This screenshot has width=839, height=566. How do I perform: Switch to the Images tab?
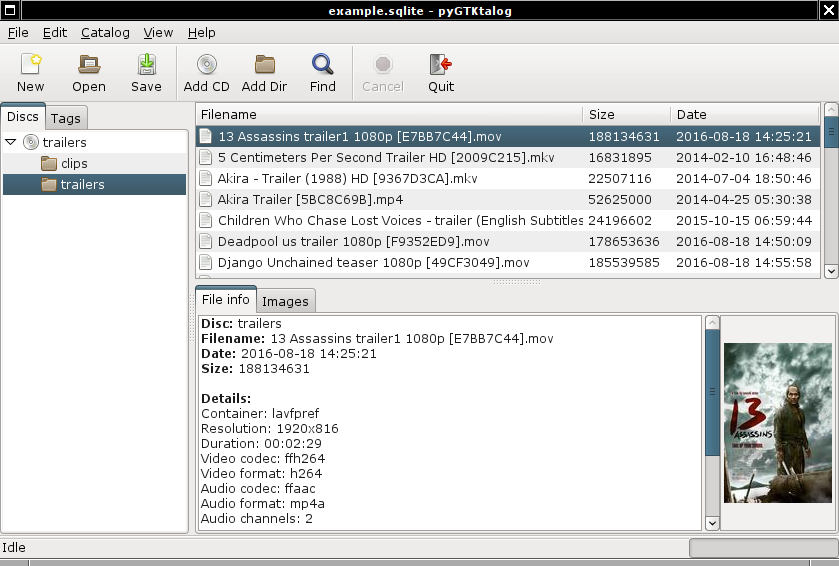point(285,300)
